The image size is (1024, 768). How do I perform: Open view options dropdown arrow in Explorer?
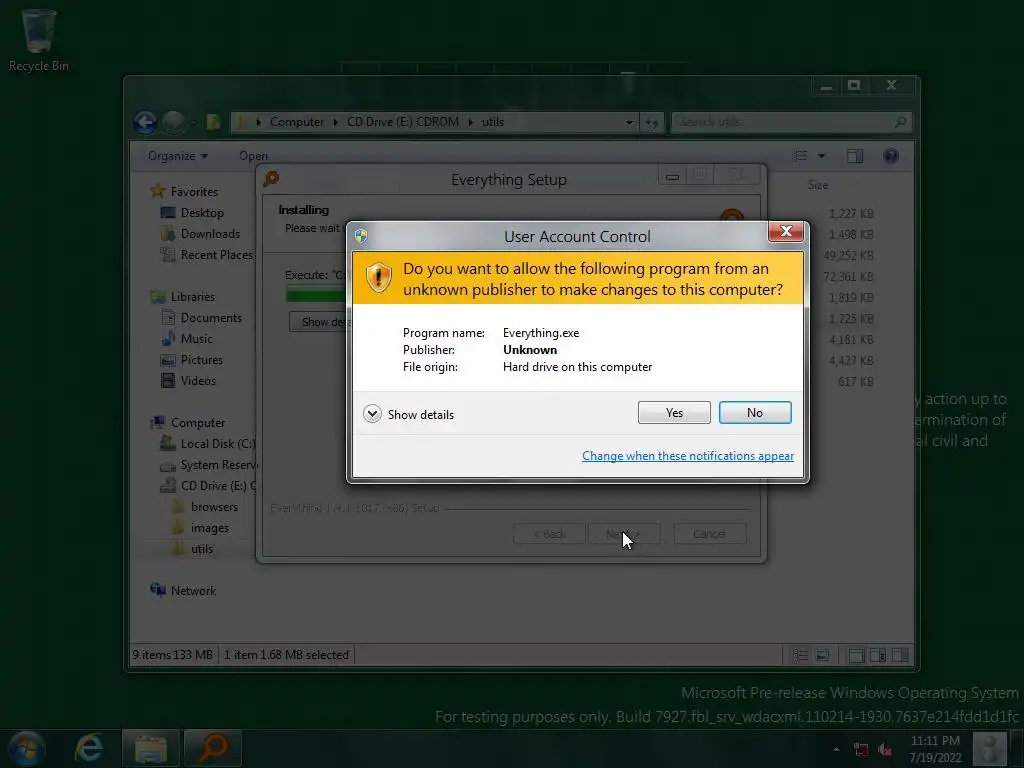click(x=822, y=155)
